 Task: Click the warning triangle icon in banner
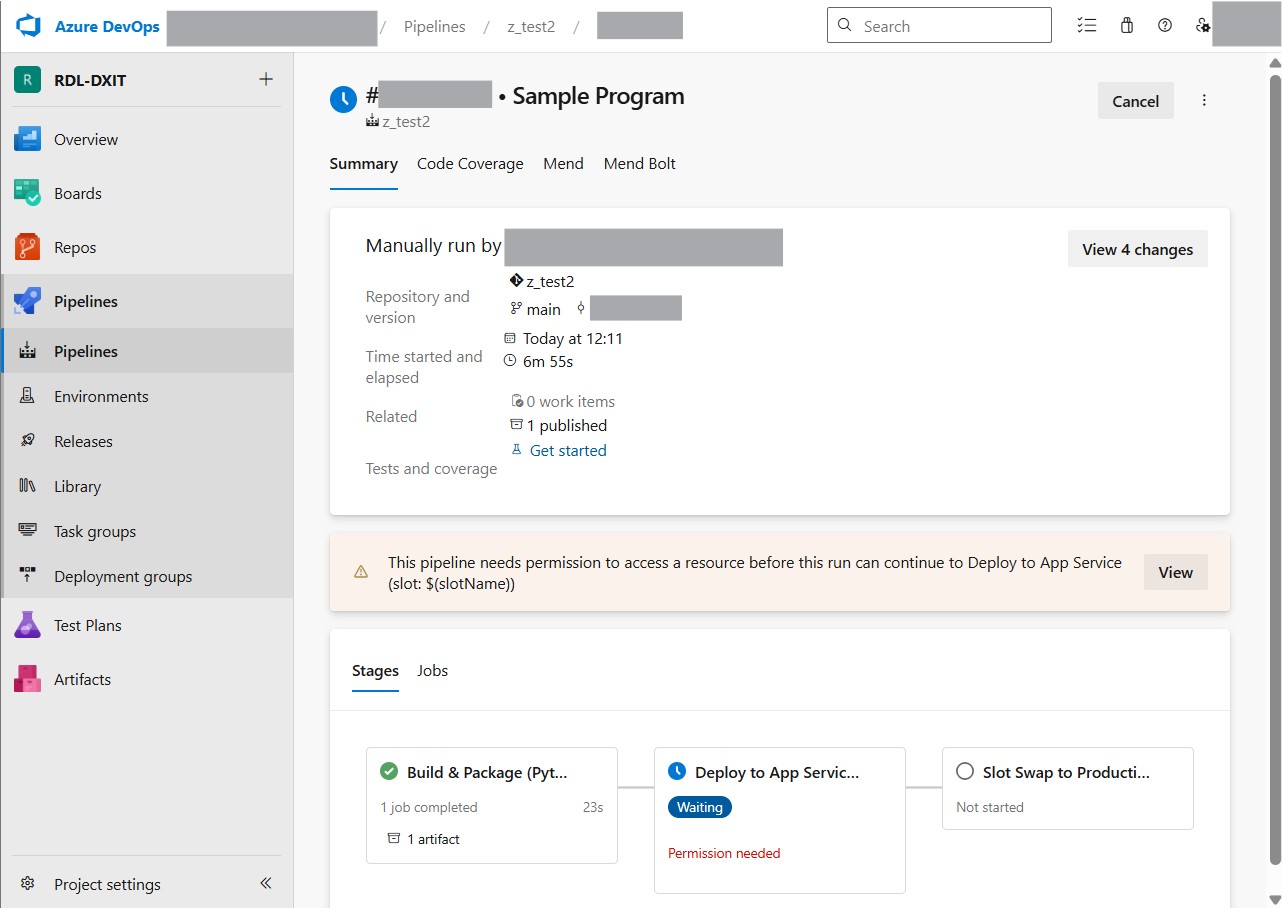coord(361,573)
